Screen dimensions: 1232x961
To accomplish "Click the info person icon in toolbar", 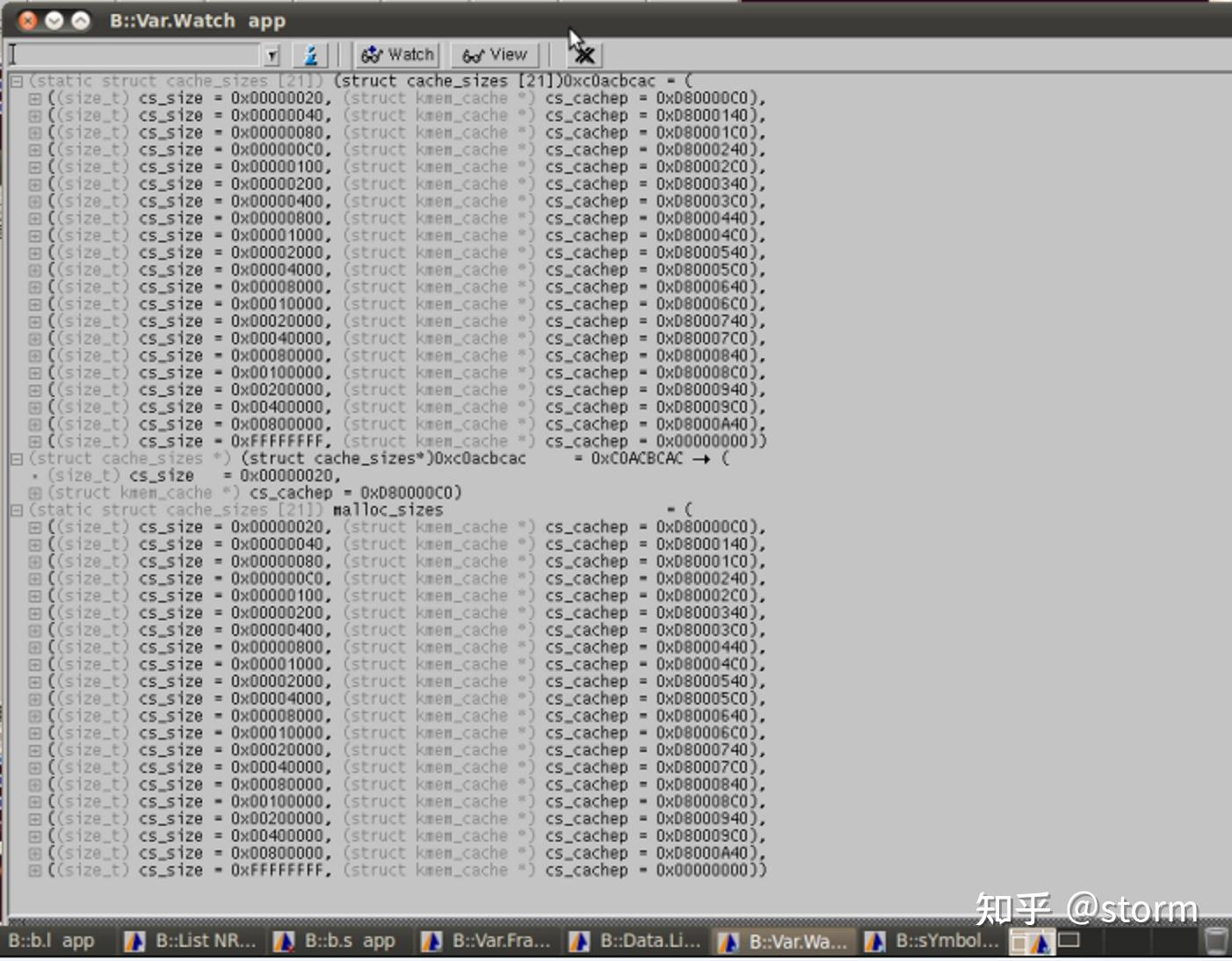I will tap(309, 54).
